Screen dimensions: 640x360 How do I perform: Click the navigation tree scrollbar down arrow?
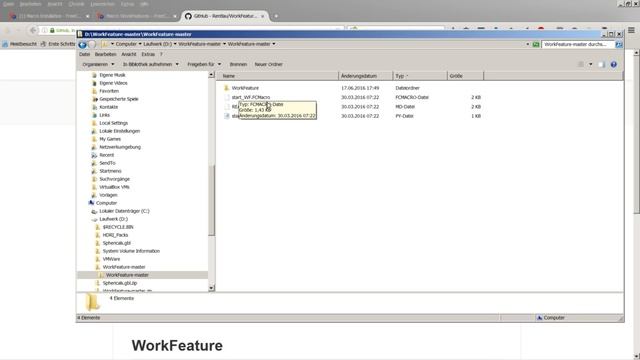click(x=211, y=288)
